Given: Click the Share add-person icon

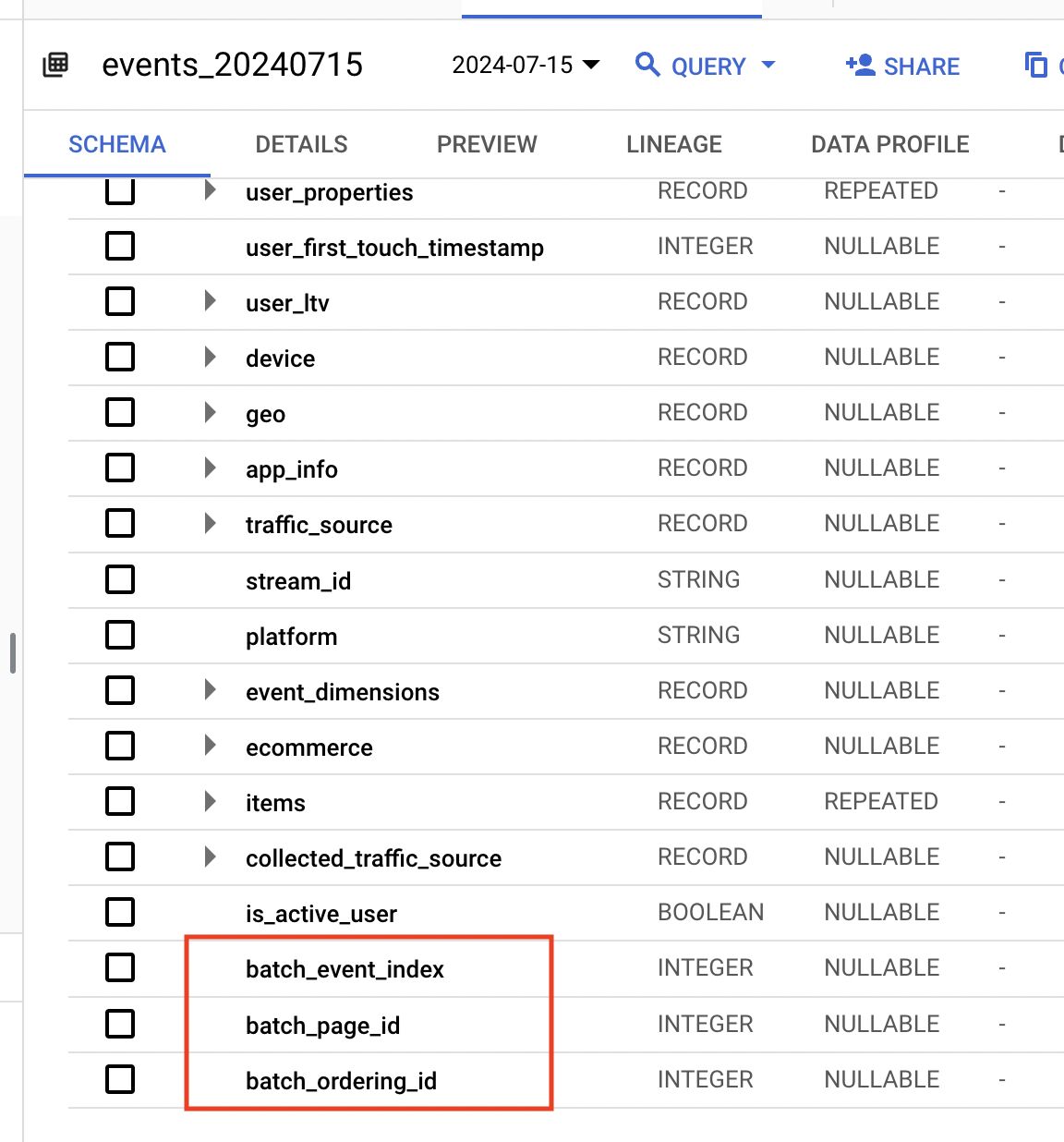Looking at the screenshot, I should [860, 65].
